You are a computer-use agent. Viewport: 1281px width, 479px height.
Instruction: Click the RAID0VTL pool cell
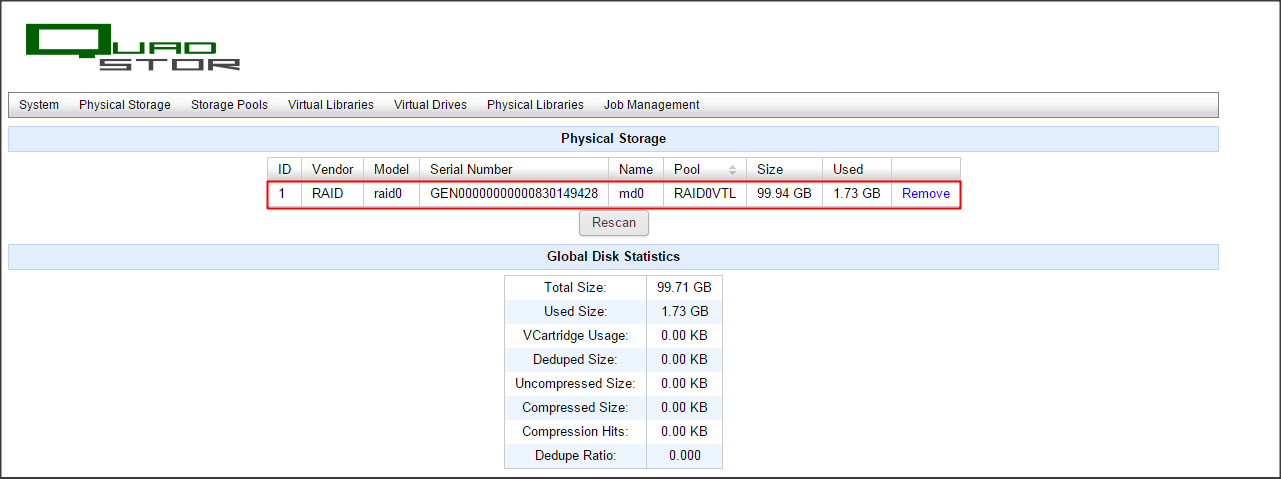pyautogui.click(x=704, y=194)
